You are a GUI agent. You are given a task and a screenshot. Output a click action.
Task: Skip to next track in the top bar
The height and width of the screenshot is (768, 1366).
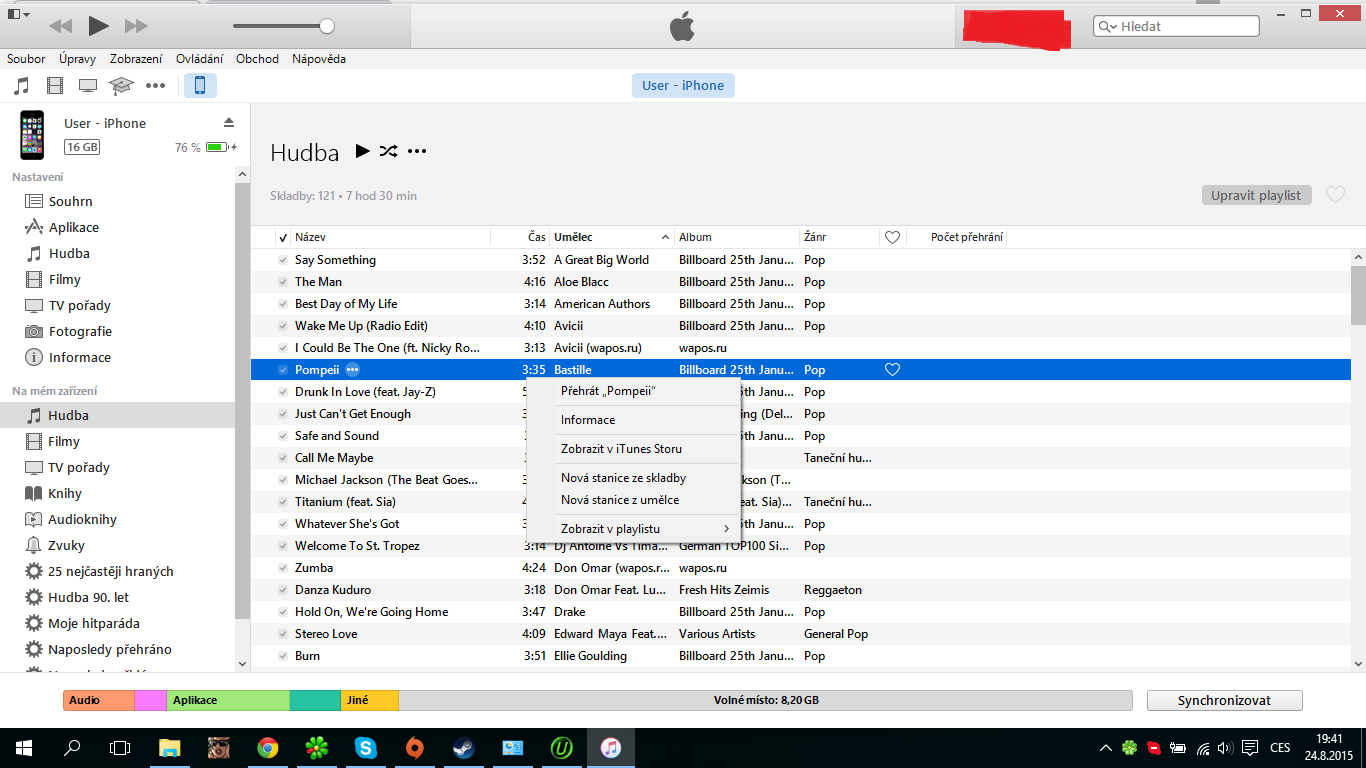coord(136,26)
